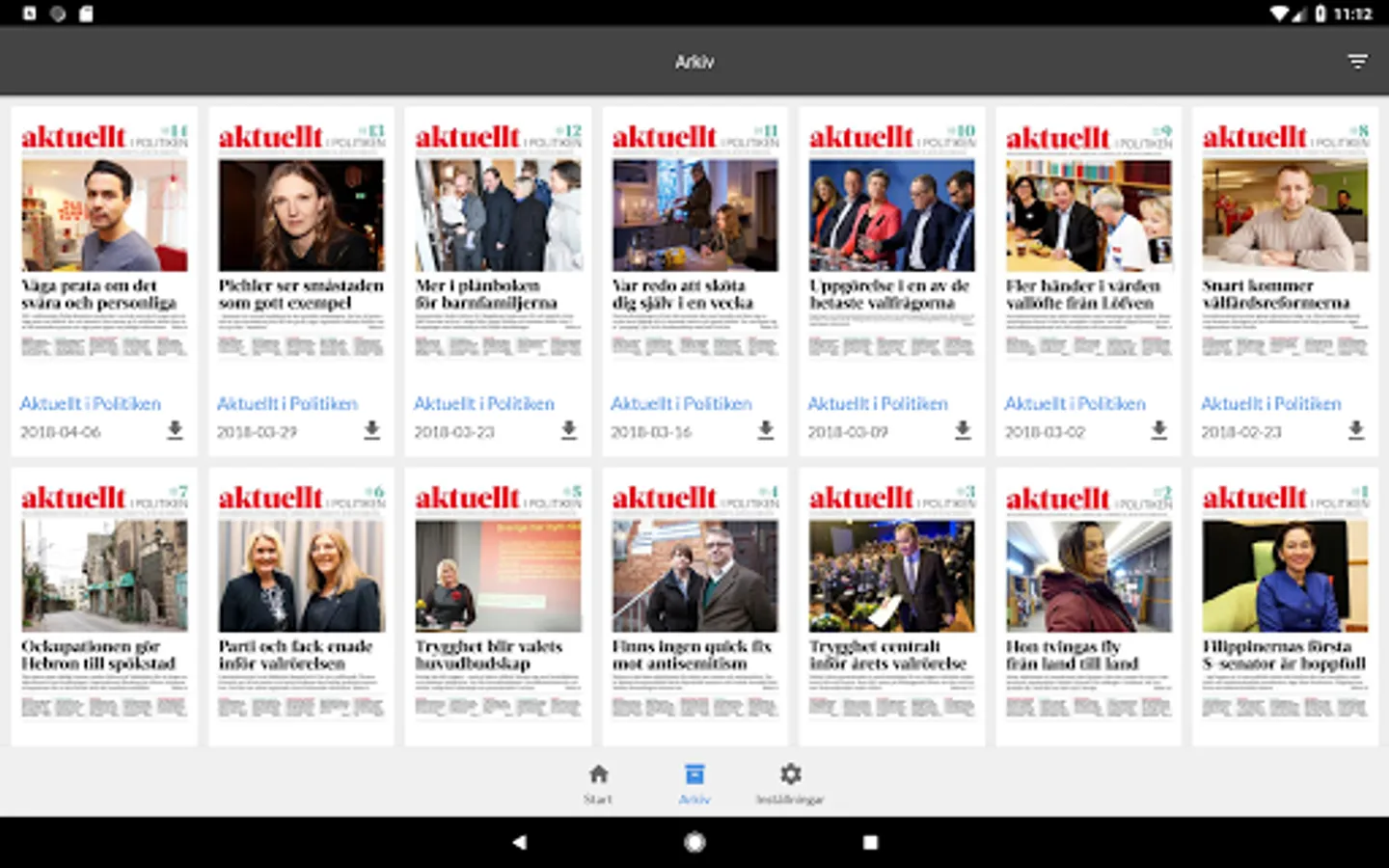
Task: Go to the Start tab
Action: (598, 784)
